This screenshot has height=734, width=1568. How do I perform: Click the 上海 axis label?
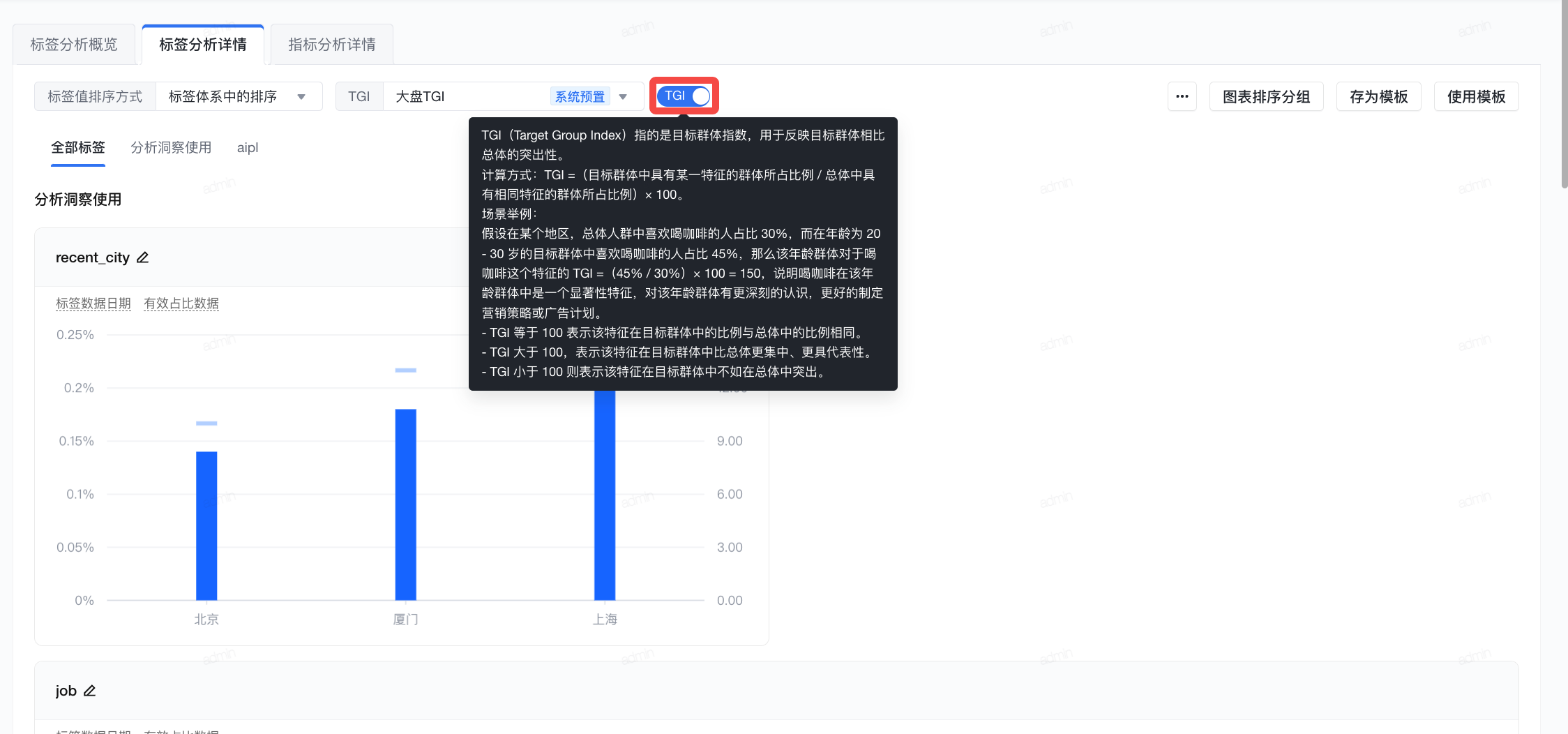coord(605,620)
